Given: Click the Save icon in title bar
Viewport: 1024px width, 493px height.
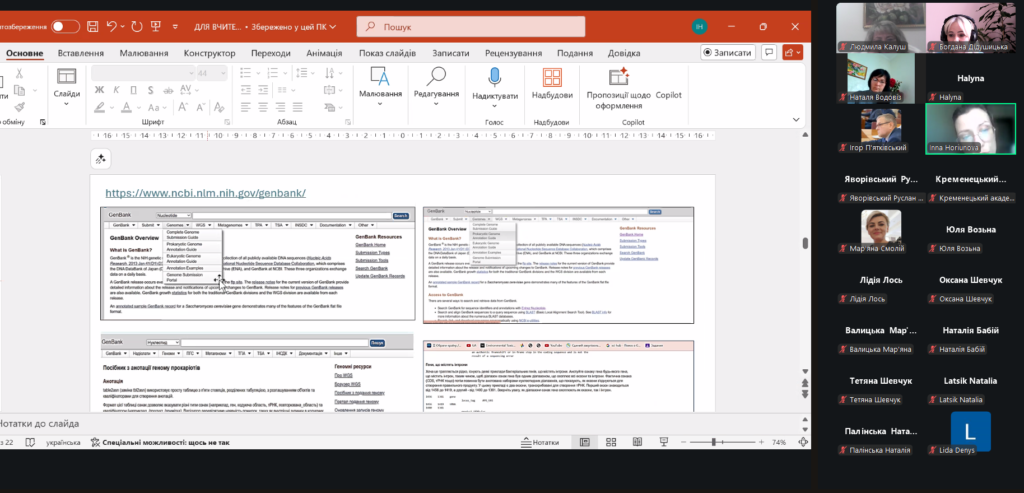Looking at the screenshot, I should [93, 26].
